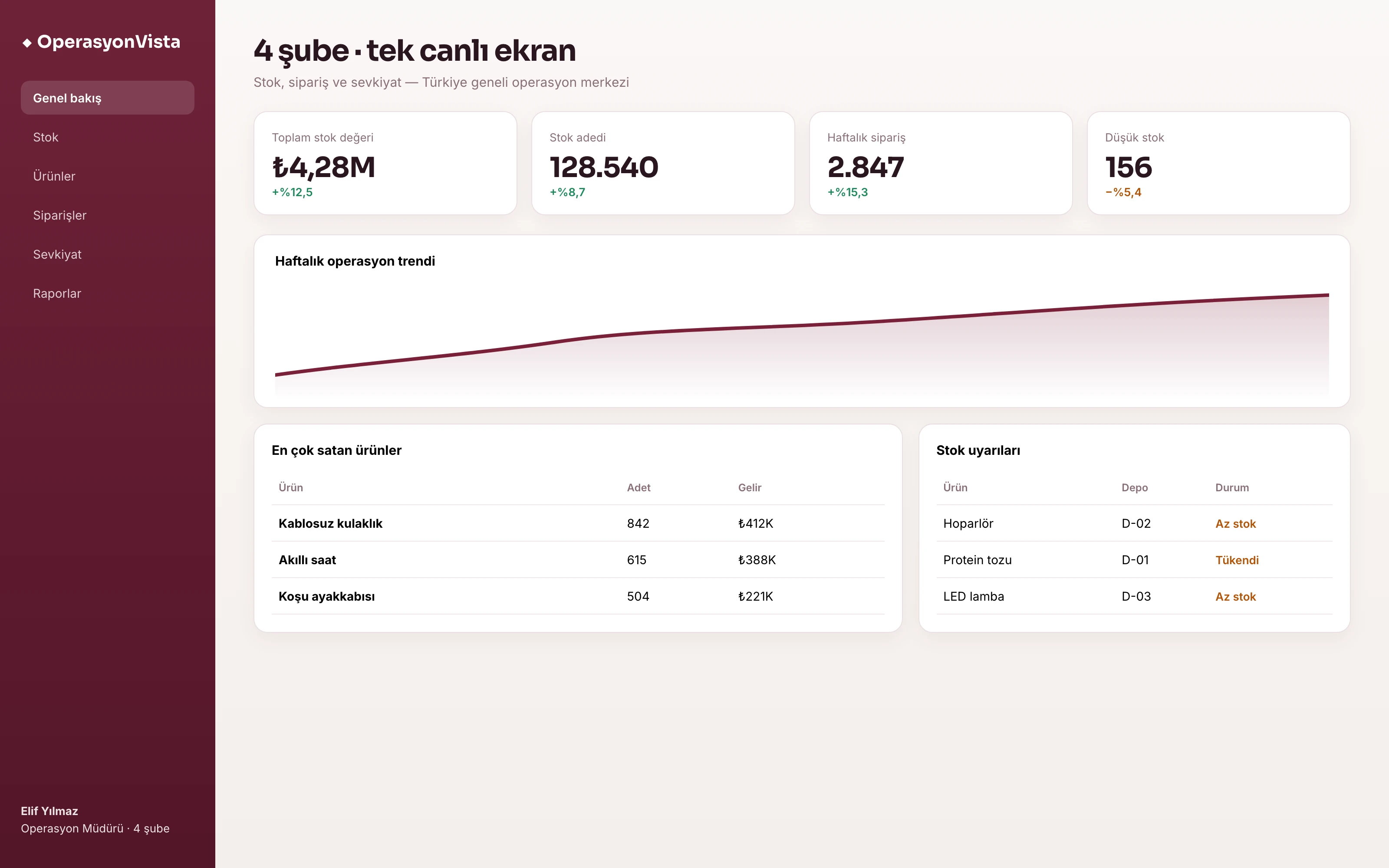
Task: Click the +%12,5 change indicator
Action: click(x=292, y=192)
